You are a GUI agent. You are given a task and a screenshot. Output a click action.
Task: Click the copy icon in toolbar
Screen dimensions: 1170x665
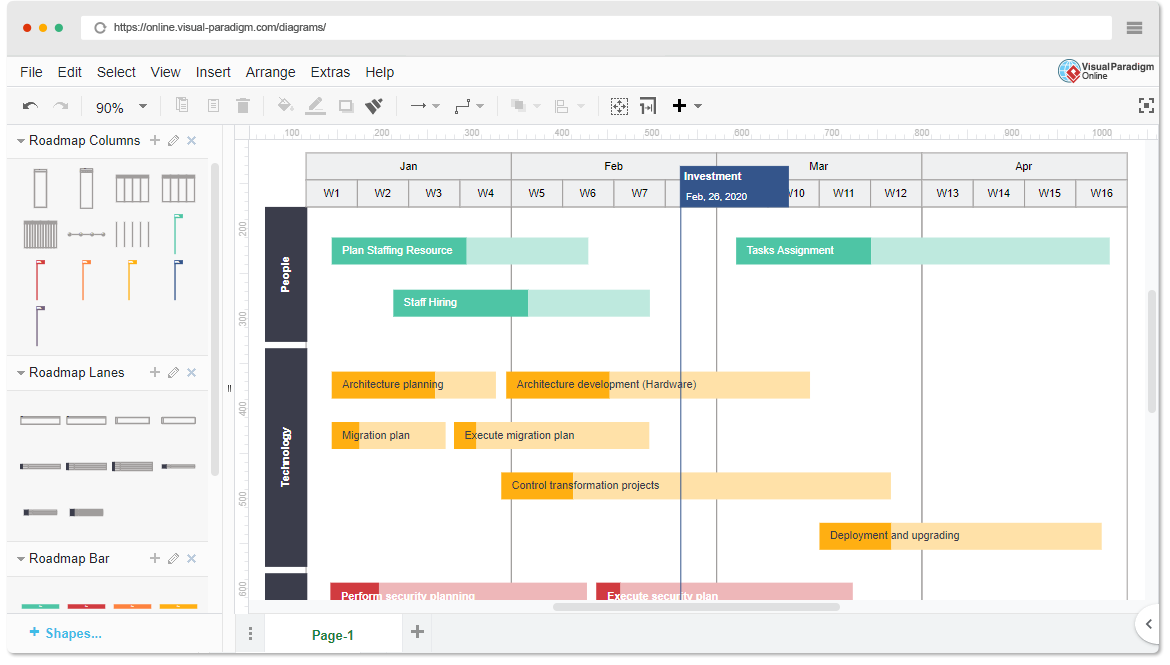[x=181, y=105]
